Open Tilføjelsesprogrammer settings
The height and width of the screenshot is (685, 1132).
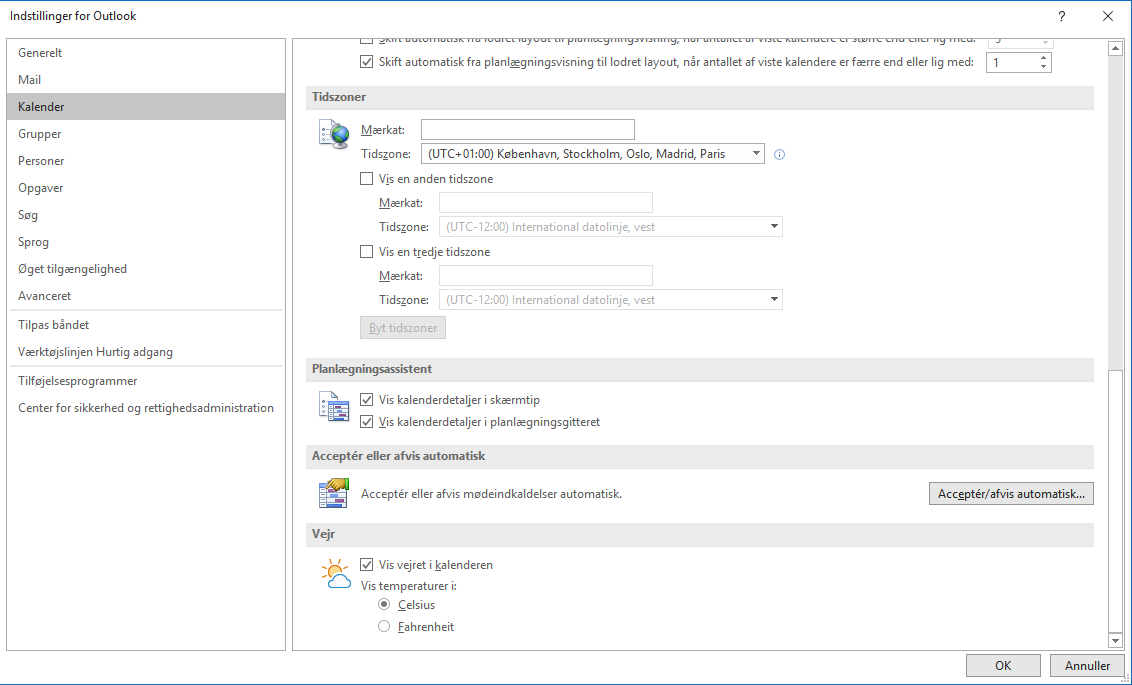coord(146,380)
